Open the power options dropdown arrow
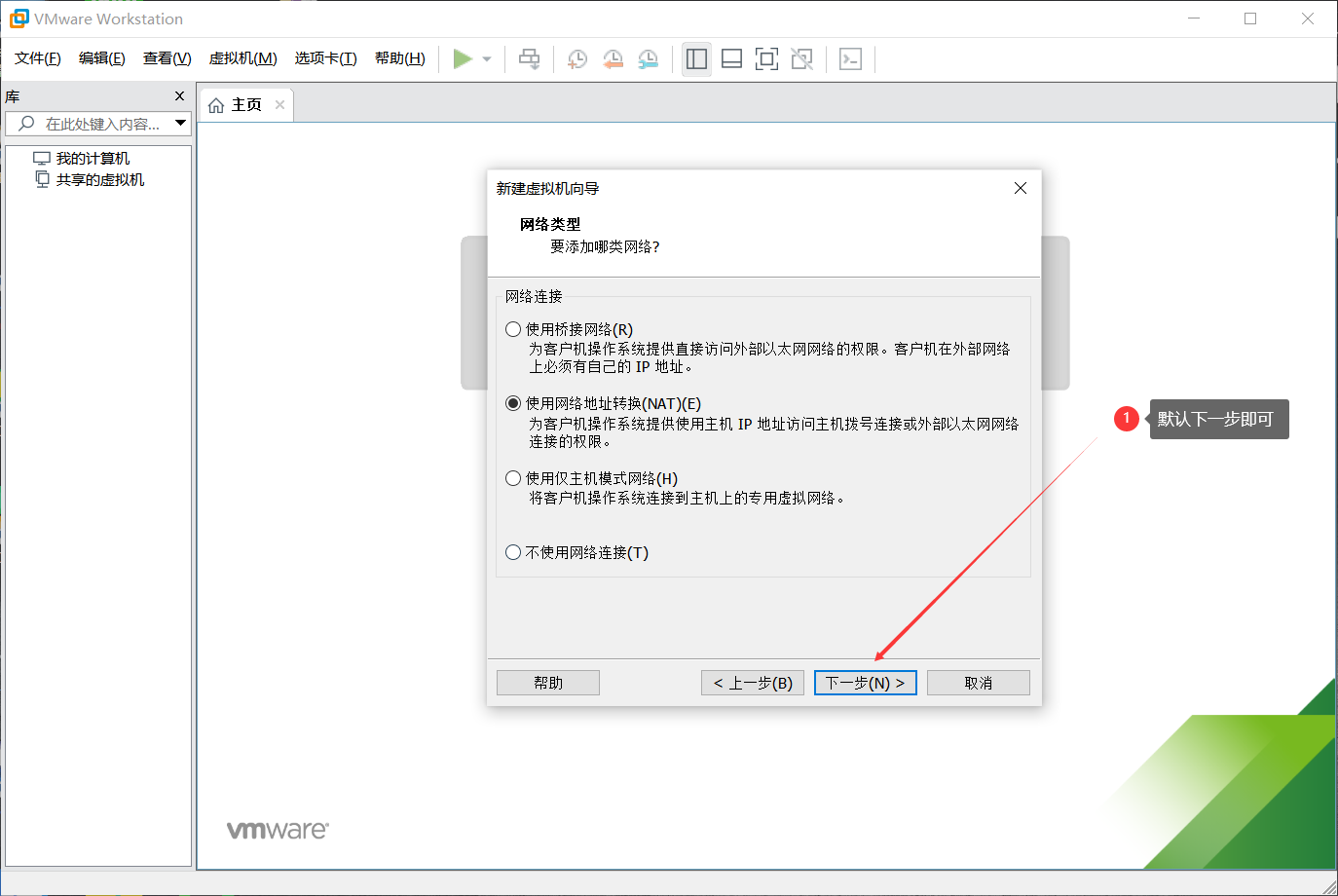1338x896 pixels. (487, 59)
